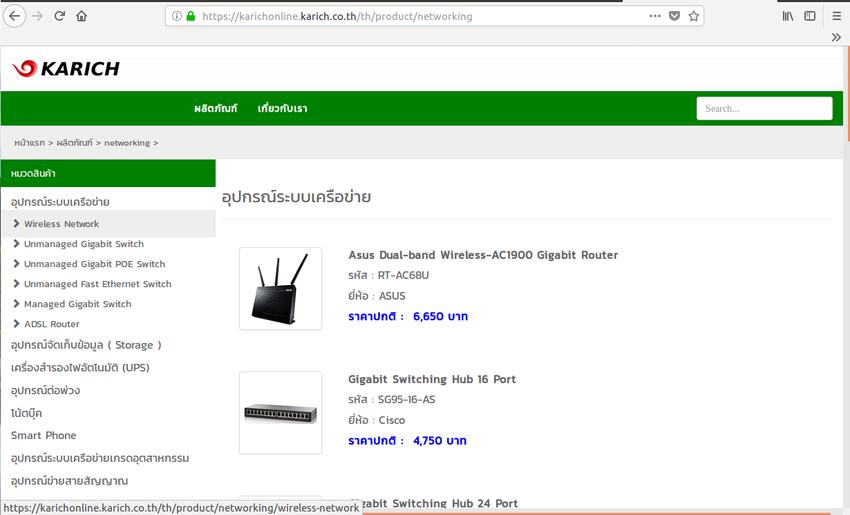Bookmark this page with the star

pyautogui.click(x=693, y=16)
